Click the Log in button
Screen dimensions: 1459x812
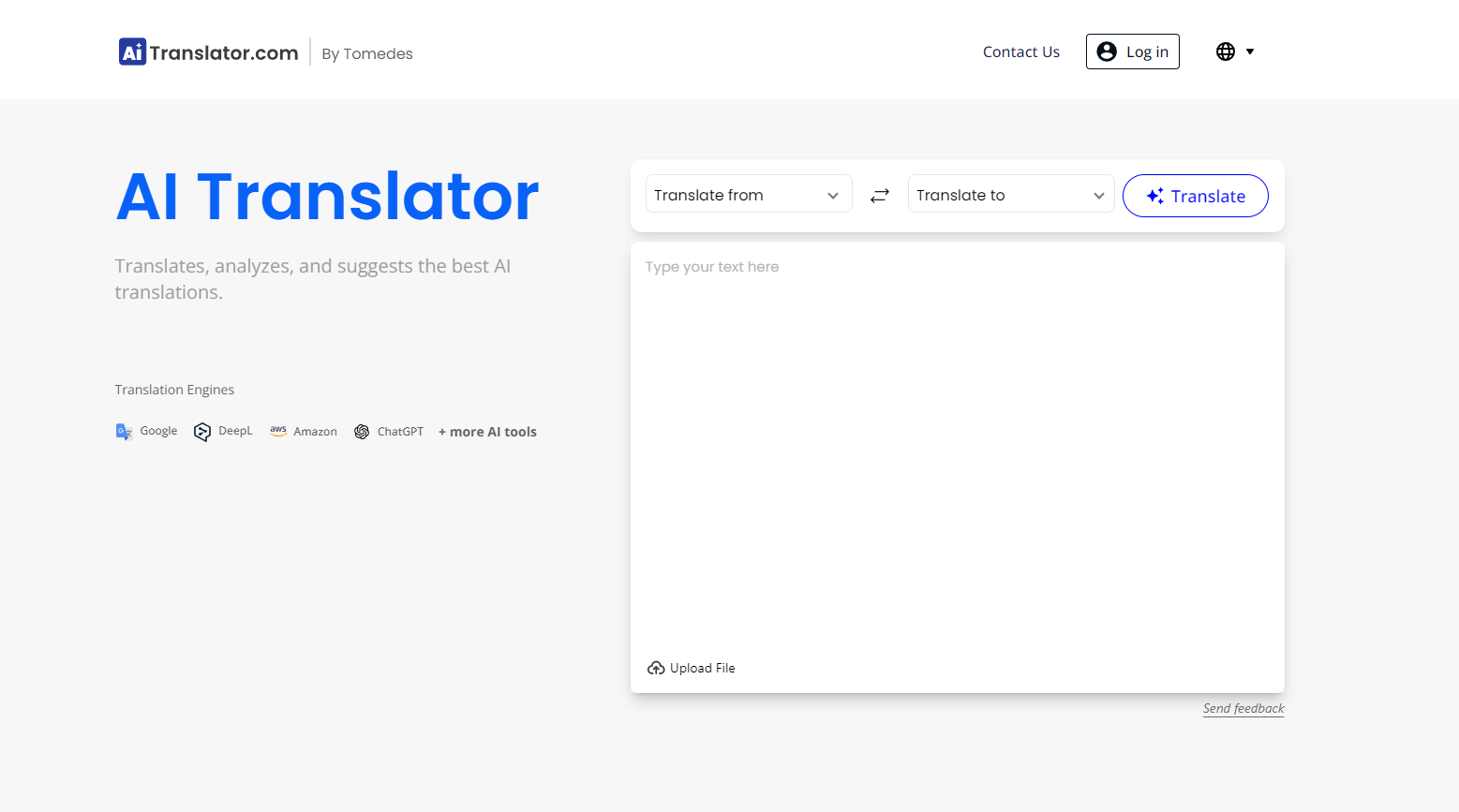pos(1132,52)
